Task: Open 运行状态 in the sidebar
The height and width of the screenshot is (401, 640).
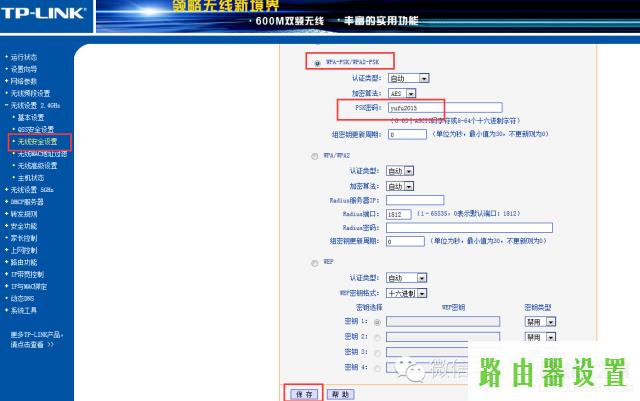Action: click(24, 57)
